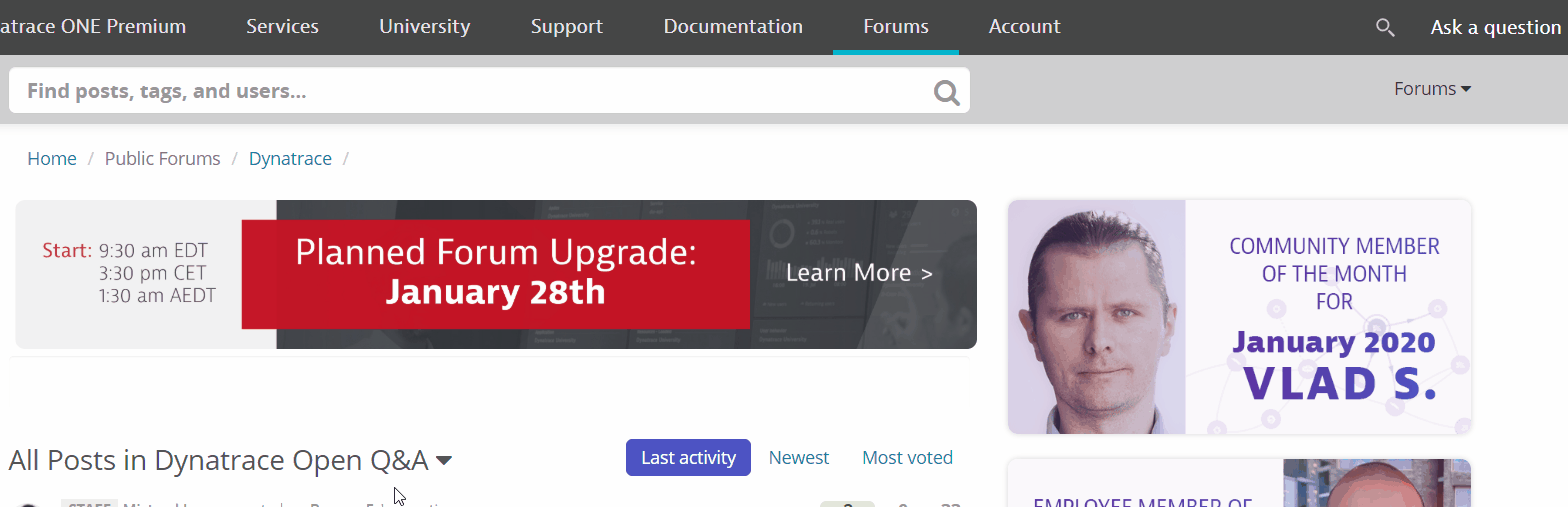Focus the Find posts, tags, and users field
Screen dimensions: 1568x507
point(489,91)
